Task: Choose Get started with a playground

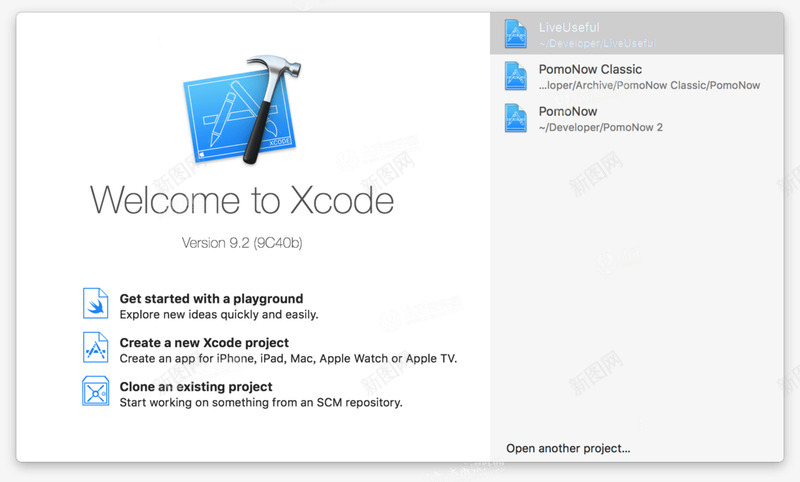Action: 211,298
